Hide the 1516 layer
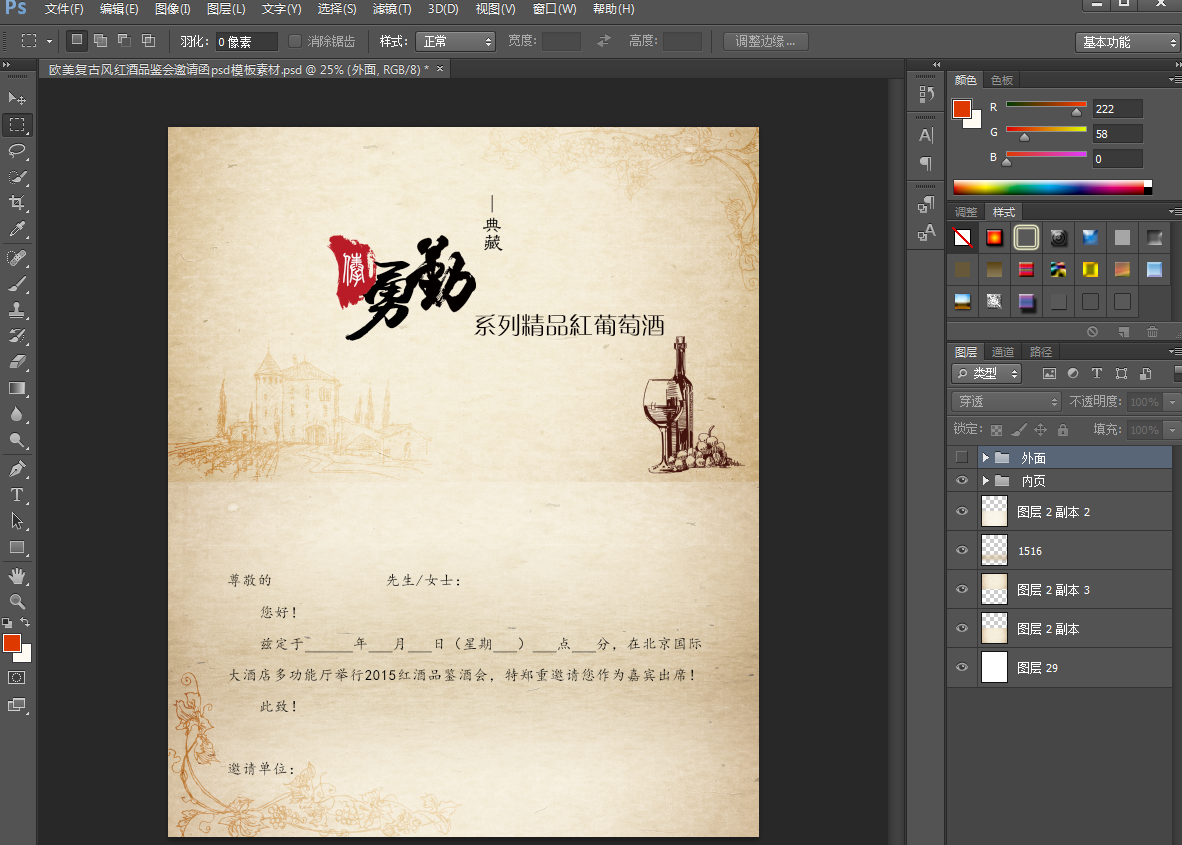 962,550
